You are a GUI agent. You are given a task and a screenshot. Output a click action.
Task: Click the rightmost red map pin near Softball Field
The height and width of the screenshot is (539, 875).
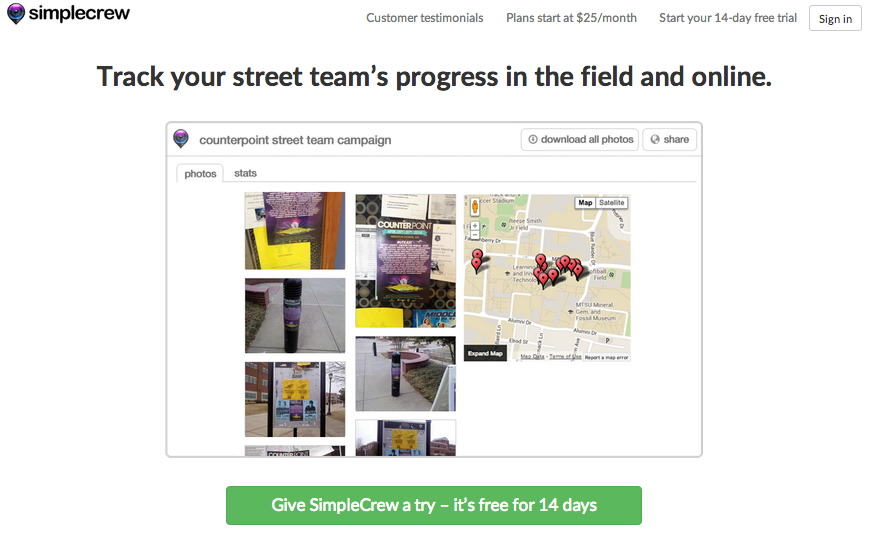(x=578, y=273)
